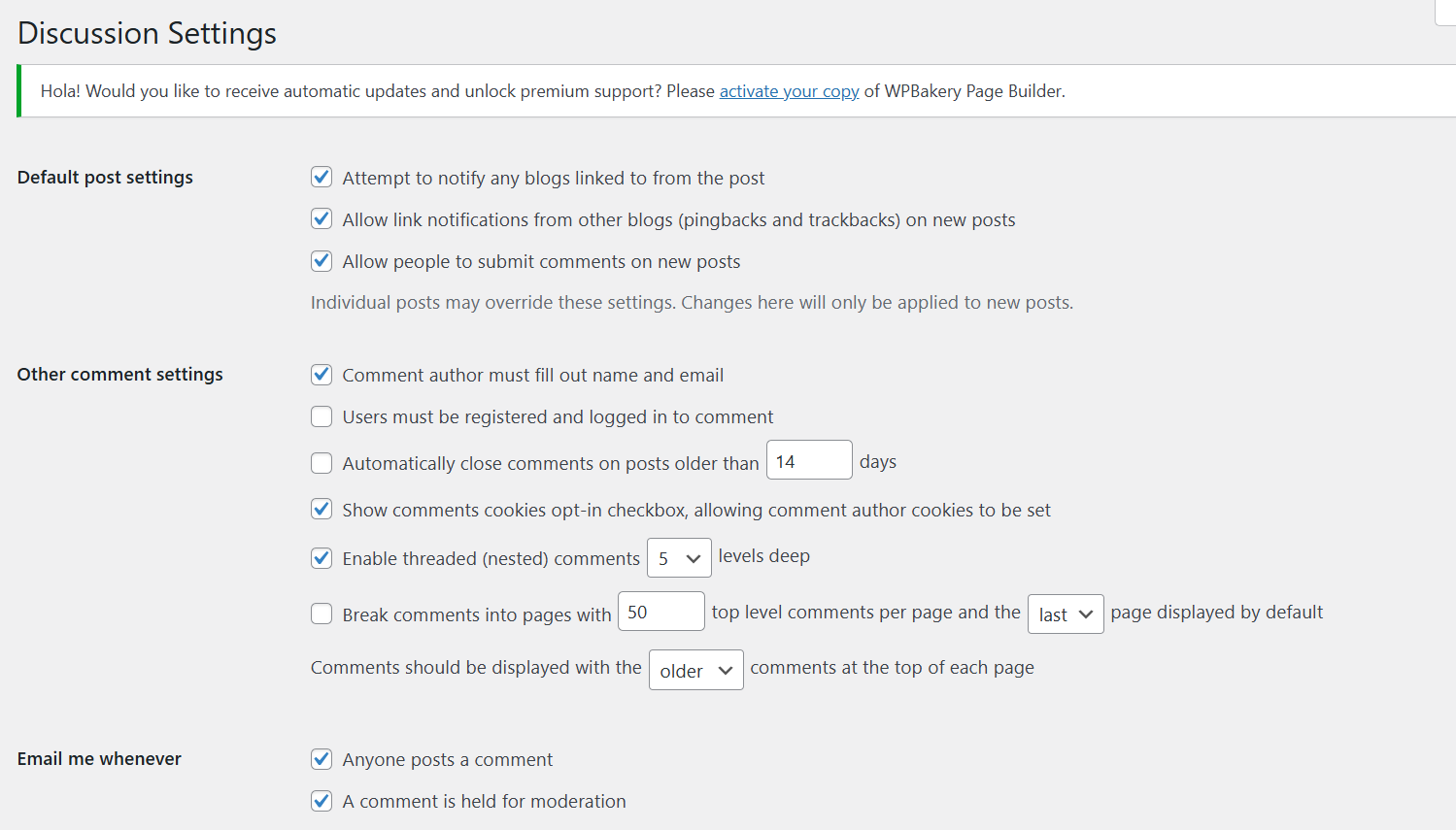Click the 'Anyone posts a comment' label text
Image resolution: width=1456 pixels, height=830 pixels.
click(447, 760)
